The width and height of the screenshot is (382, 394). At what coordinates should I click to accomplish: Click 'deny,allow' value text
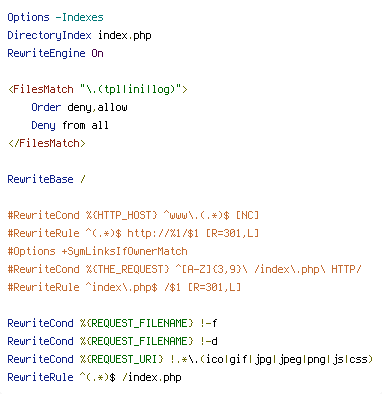(x=97, y=107)
